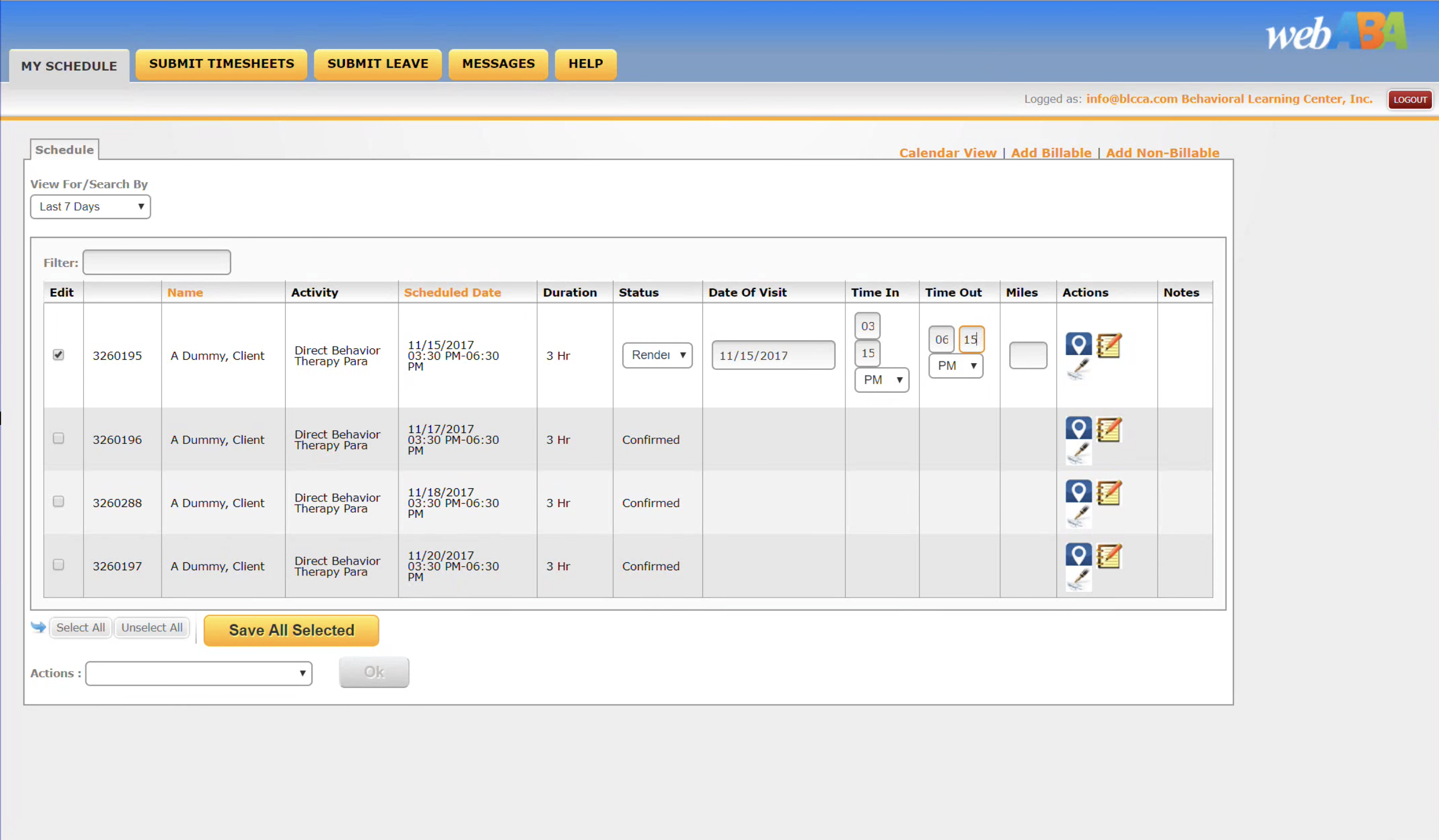
Task: Click the empty Miles input field
Action: 1028,355
